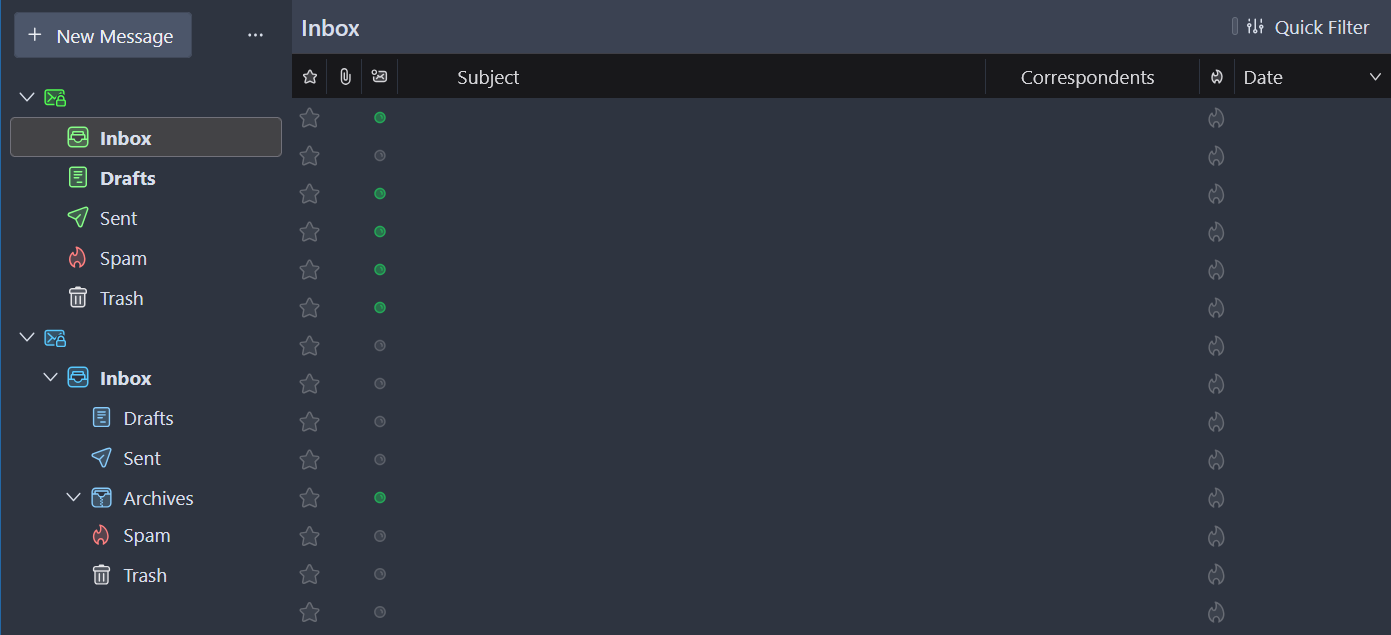Image resolution: width=1391 pixels, height=635 pixels.
Task: Collapse the Archives folder chevron
Action: point(74,497)
